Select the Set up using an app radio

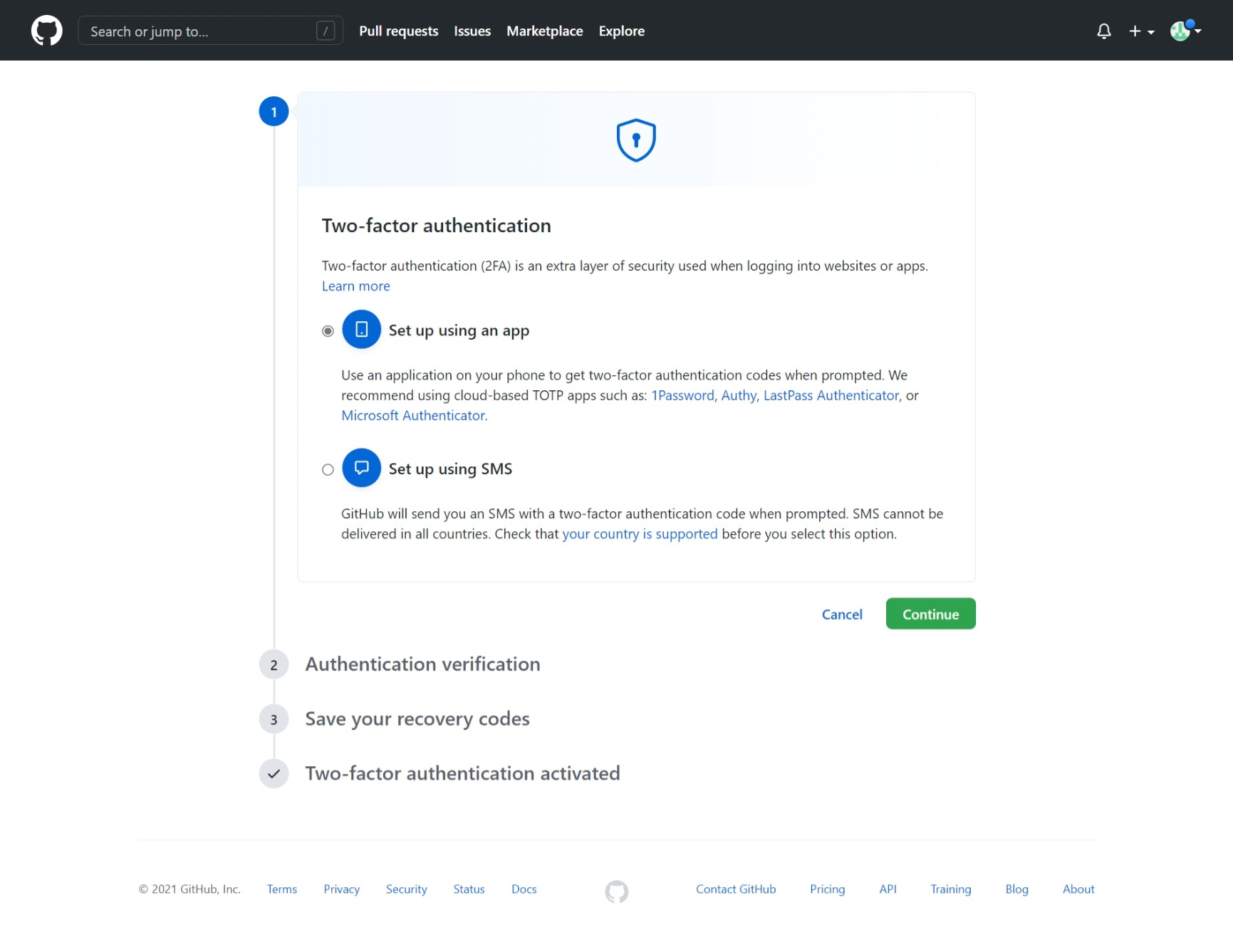tap(328, 330)
